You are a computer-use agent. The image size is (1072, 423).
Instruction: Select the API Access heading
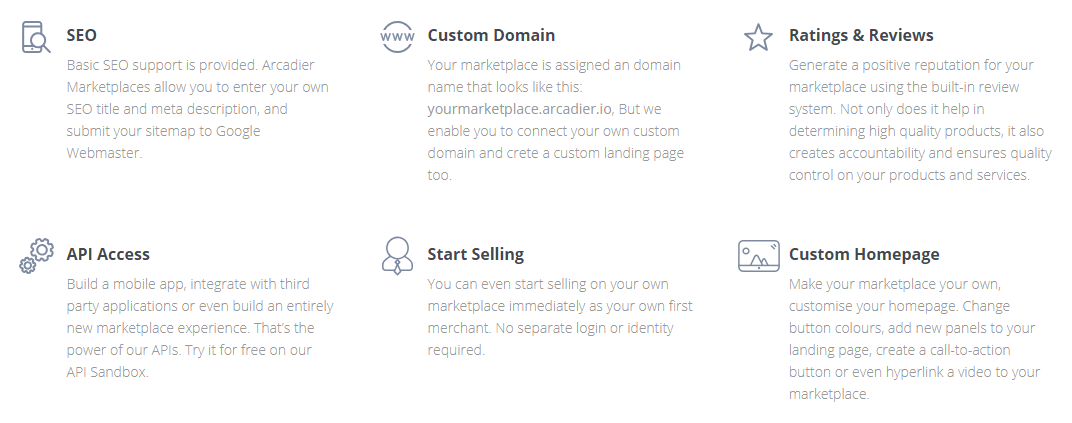click(108, 254)
